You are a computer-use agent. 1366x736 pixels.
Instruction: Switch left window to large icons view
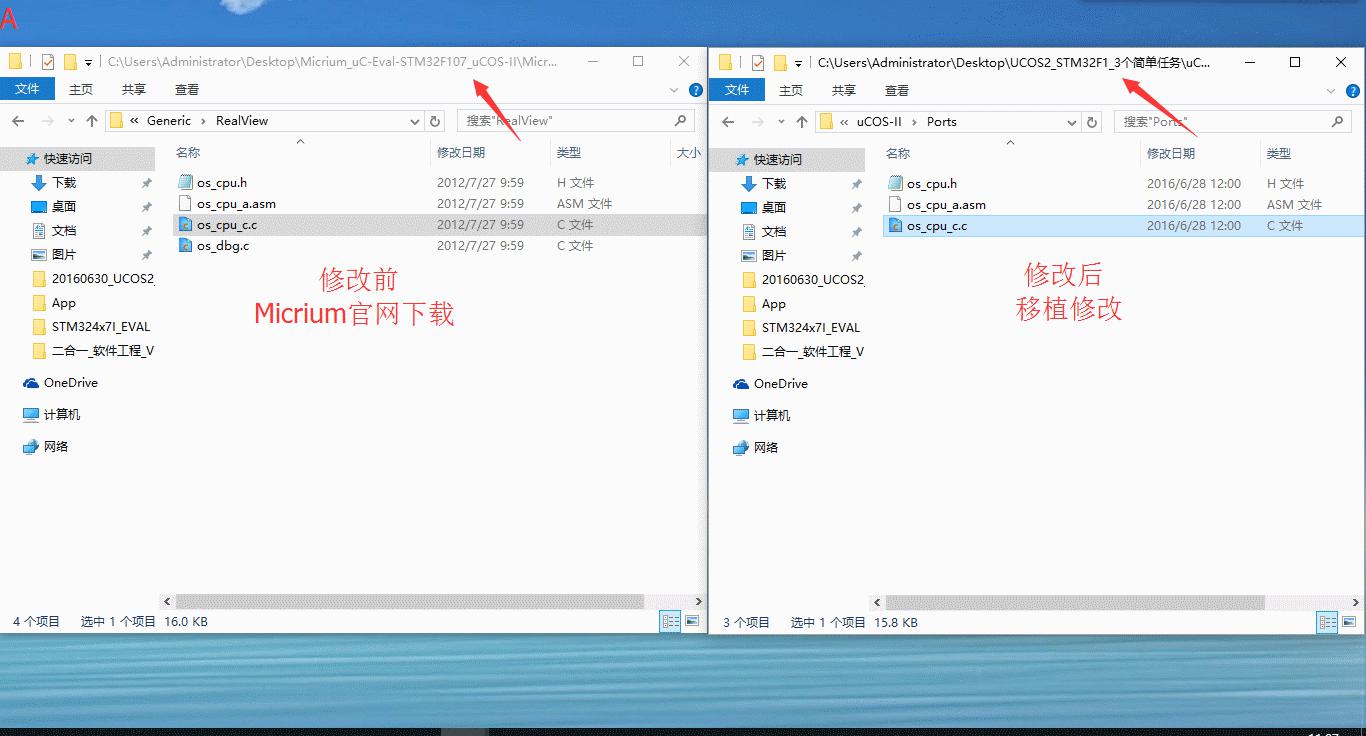[692, 621]
